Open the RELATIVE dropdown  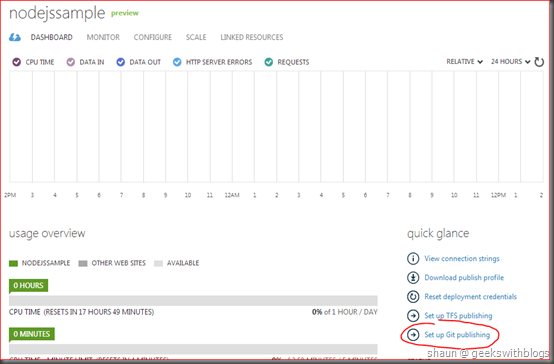(x=465, y=62)
